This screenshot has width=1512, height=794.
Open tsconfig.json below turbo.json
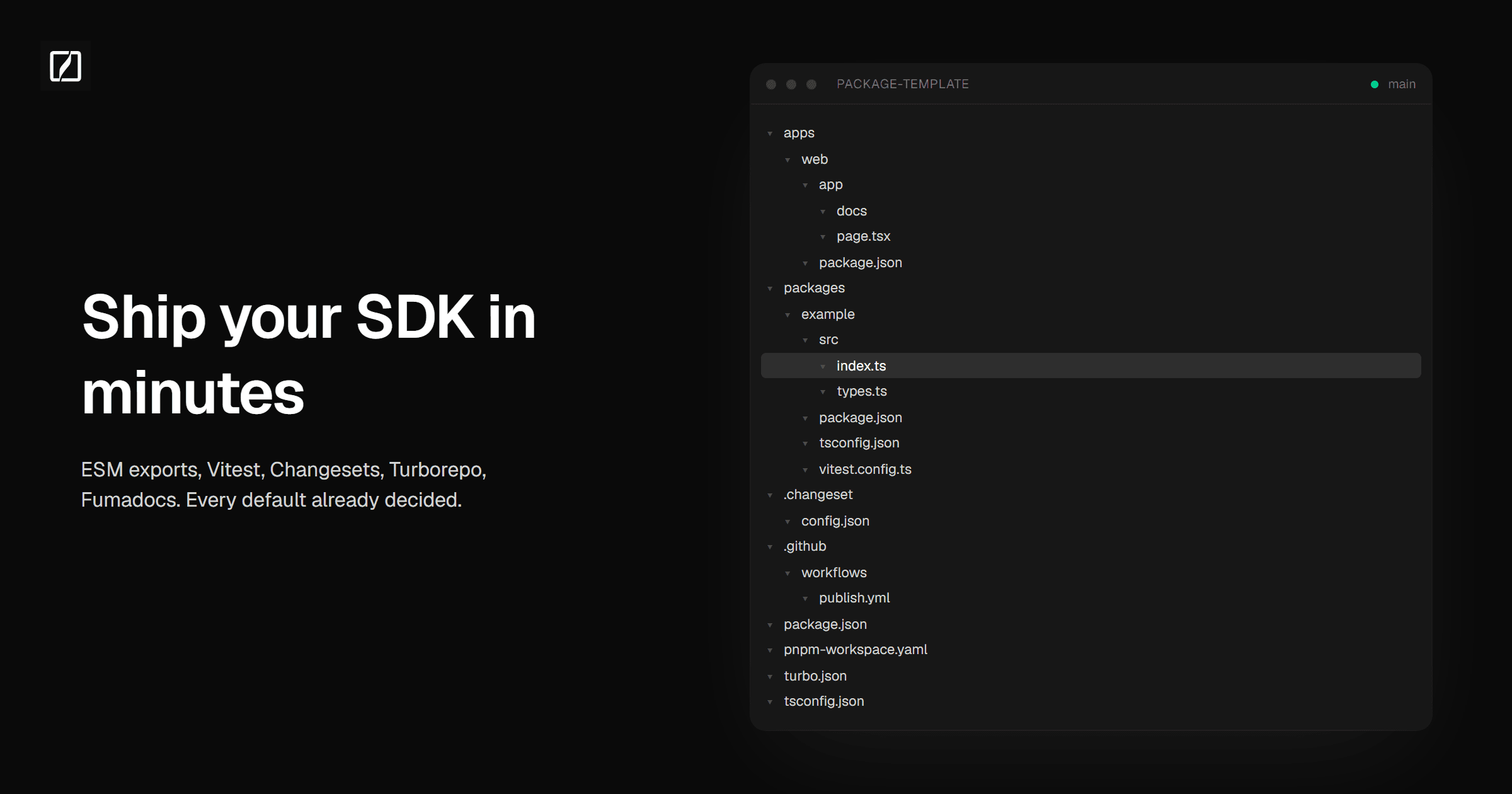[824, 701]
